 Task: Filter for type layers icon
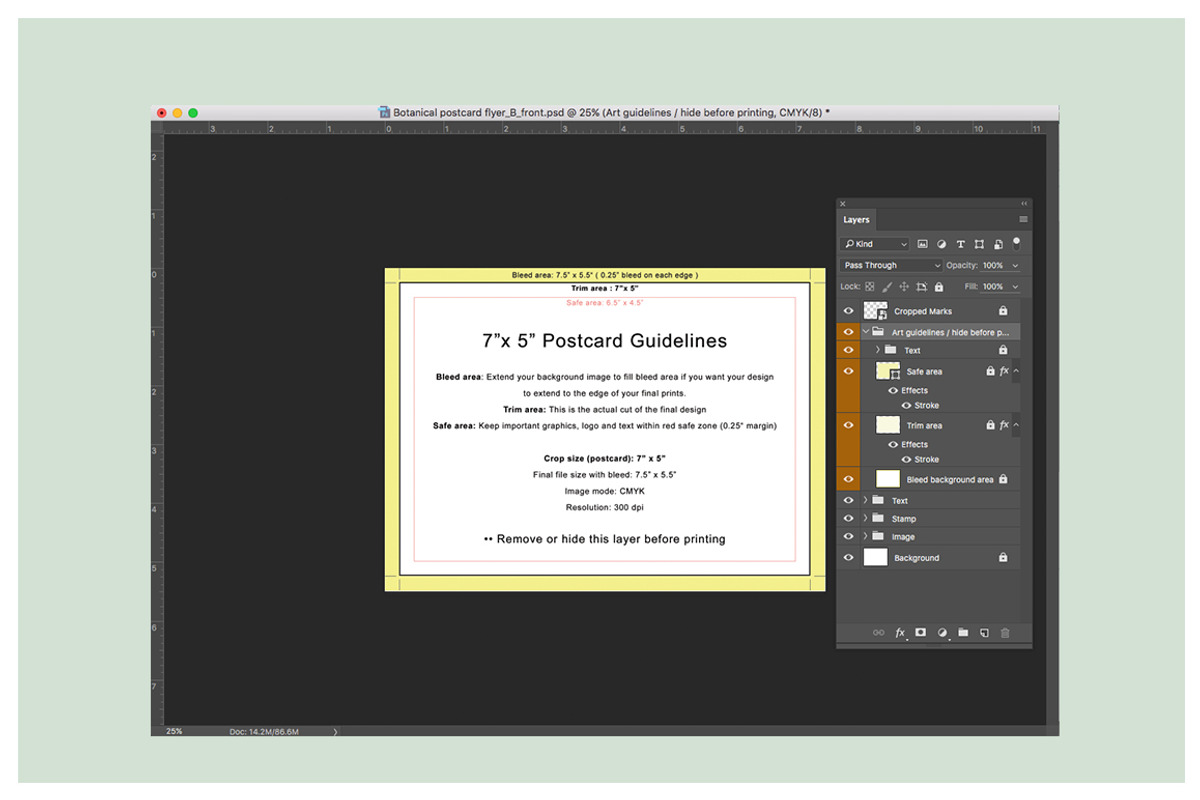[960, 244]
